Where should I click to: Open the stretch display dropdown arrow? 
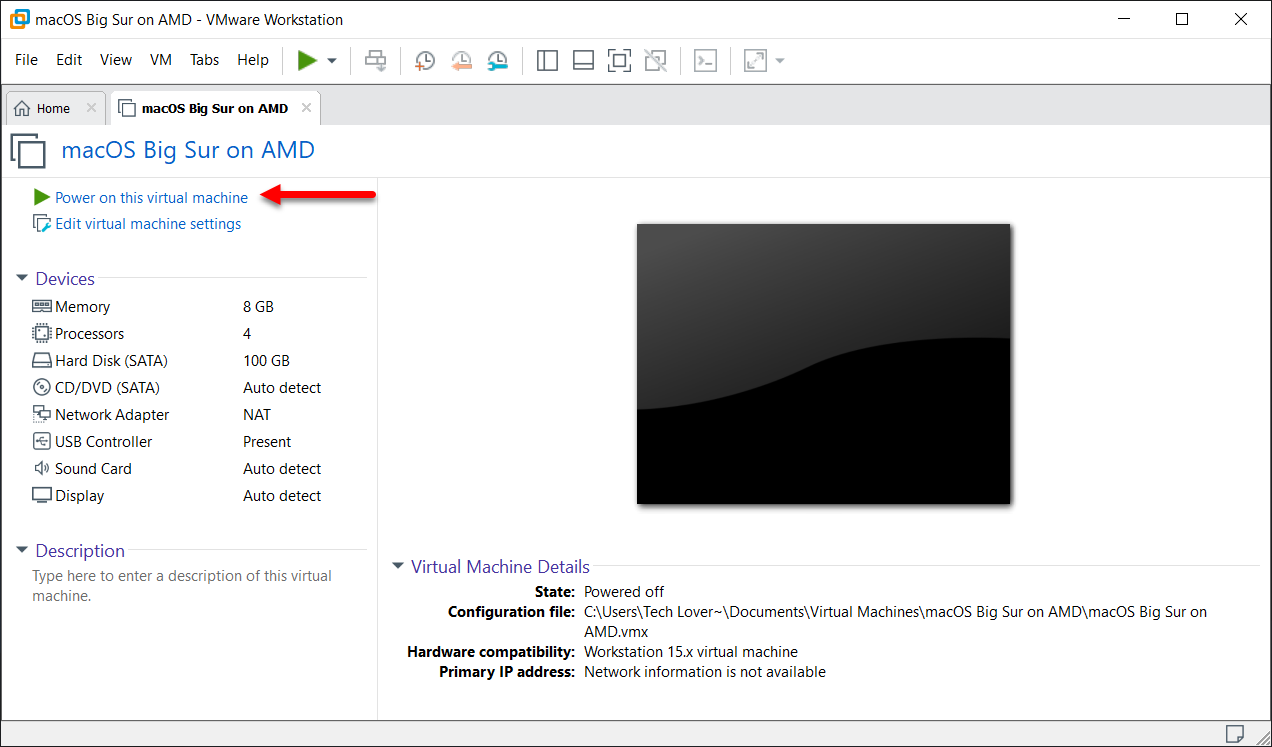coord(780,61)
